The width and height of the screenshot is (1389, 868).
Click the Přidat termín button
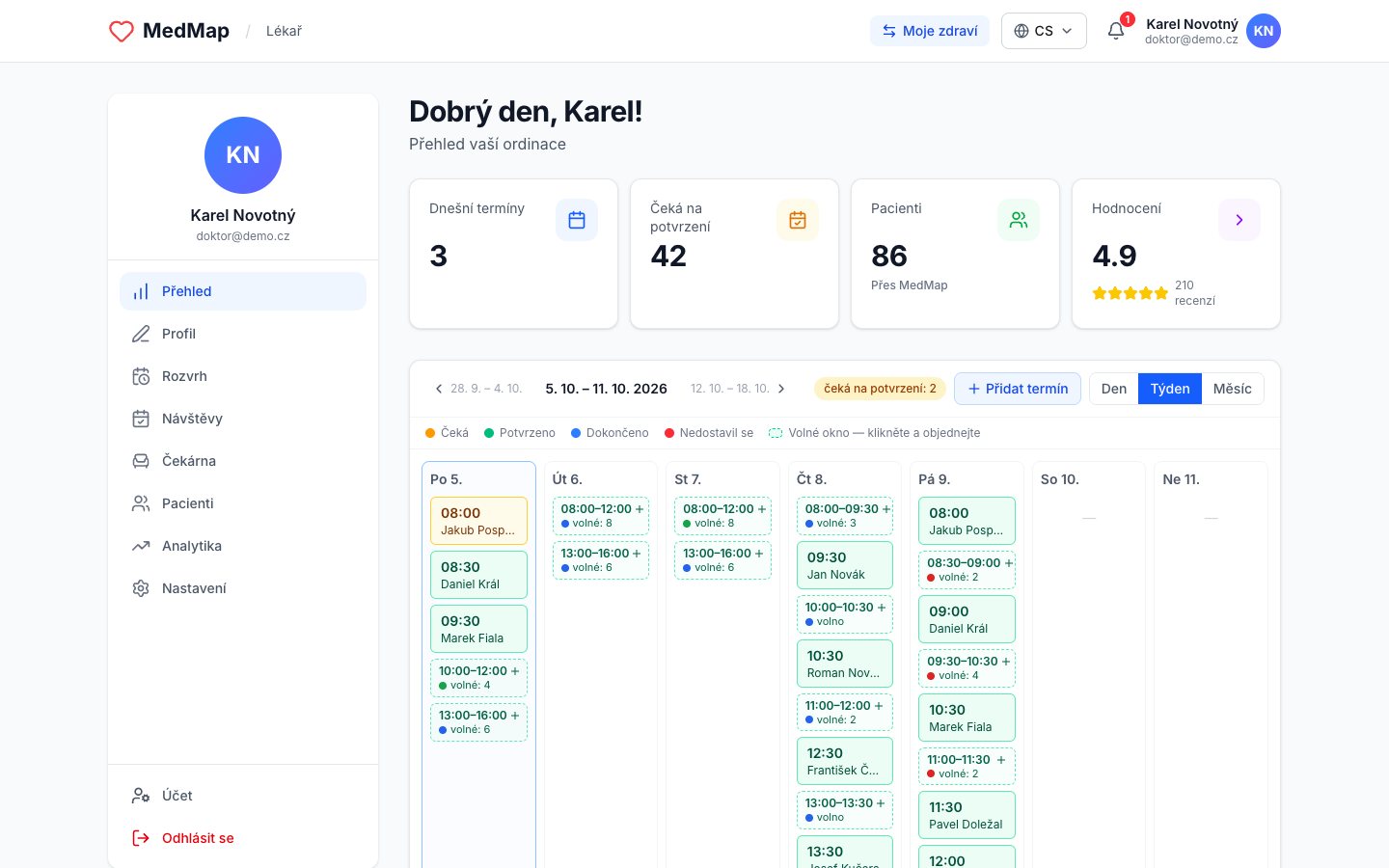coord(1018,389)
